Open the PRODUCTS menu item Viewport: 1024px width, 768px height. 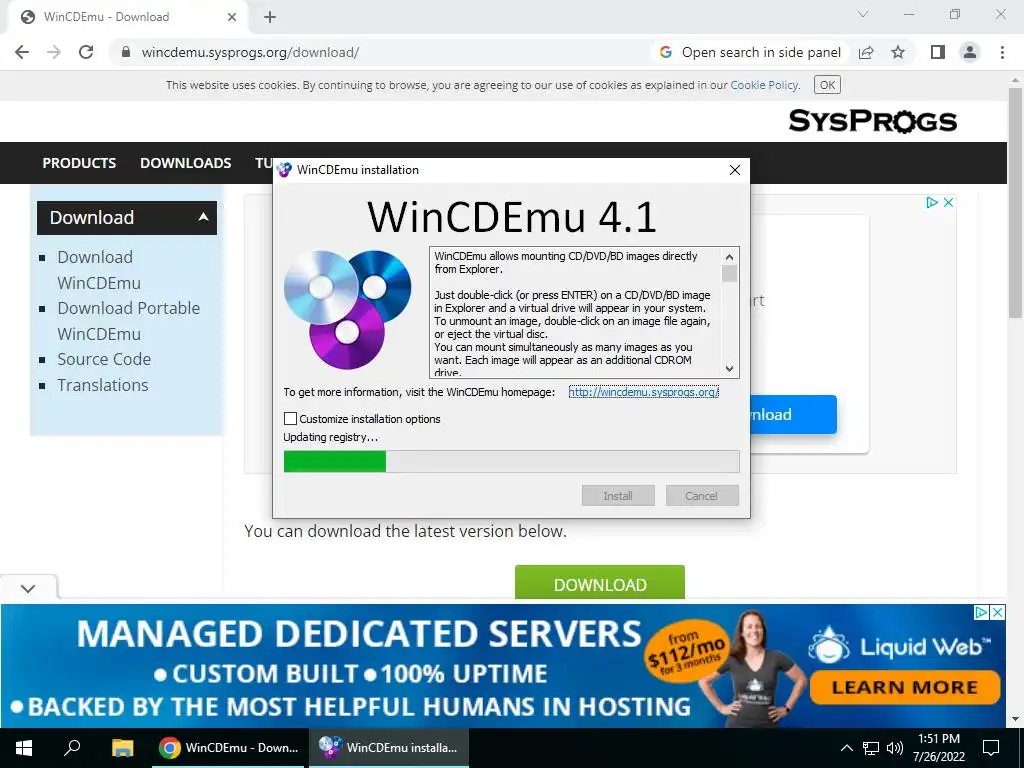click(79, 163)
